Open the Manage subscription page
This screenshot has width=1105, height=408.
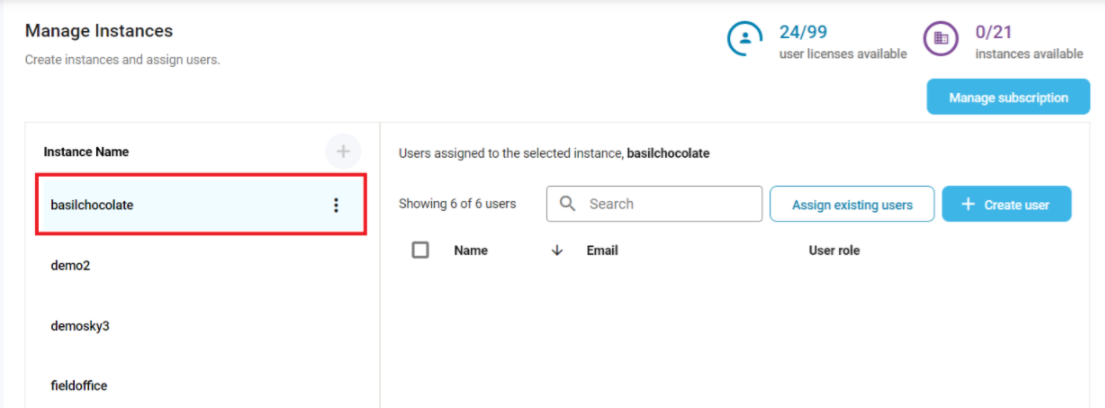[1008, 98]
